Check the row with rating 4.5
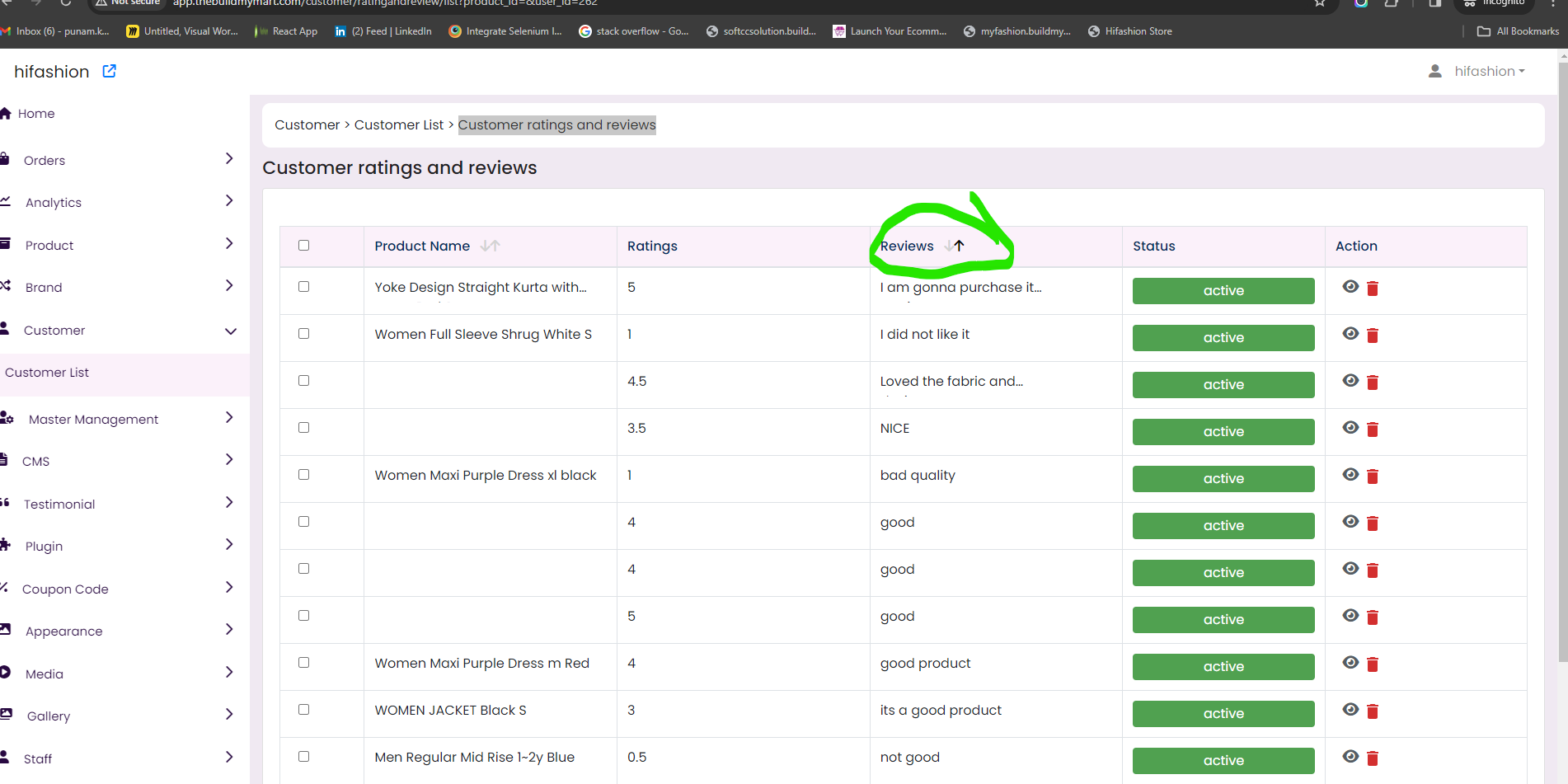This screenshot has width=1568, height=784. [303, 380]
